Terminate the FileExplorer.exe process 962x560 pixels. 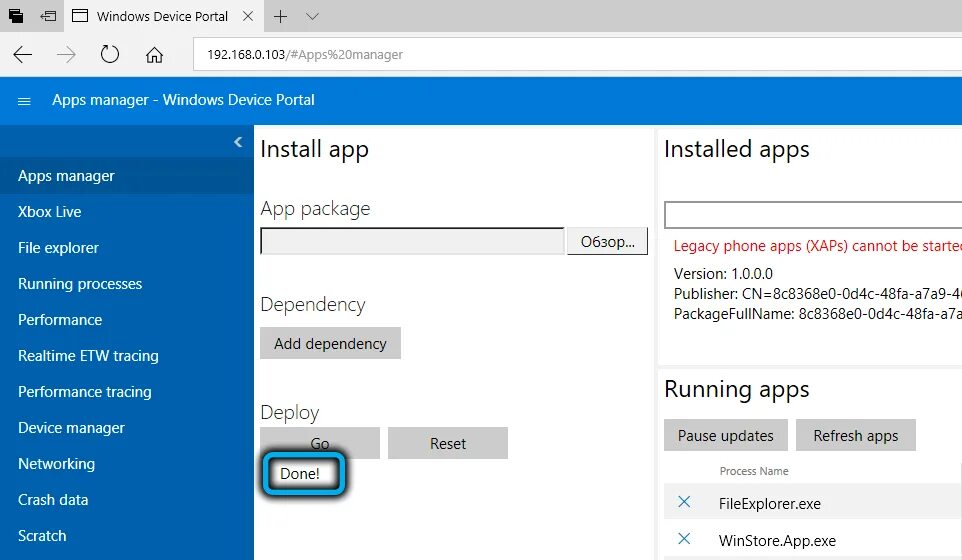685,503
